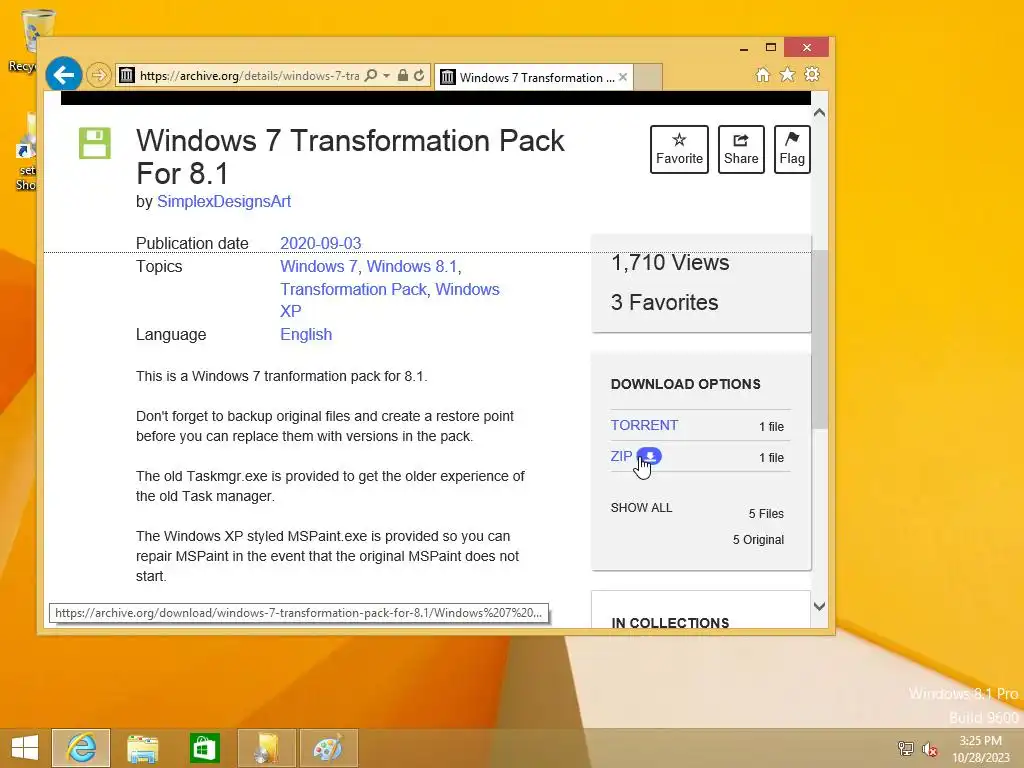Click the 5 Original files text

758,539
